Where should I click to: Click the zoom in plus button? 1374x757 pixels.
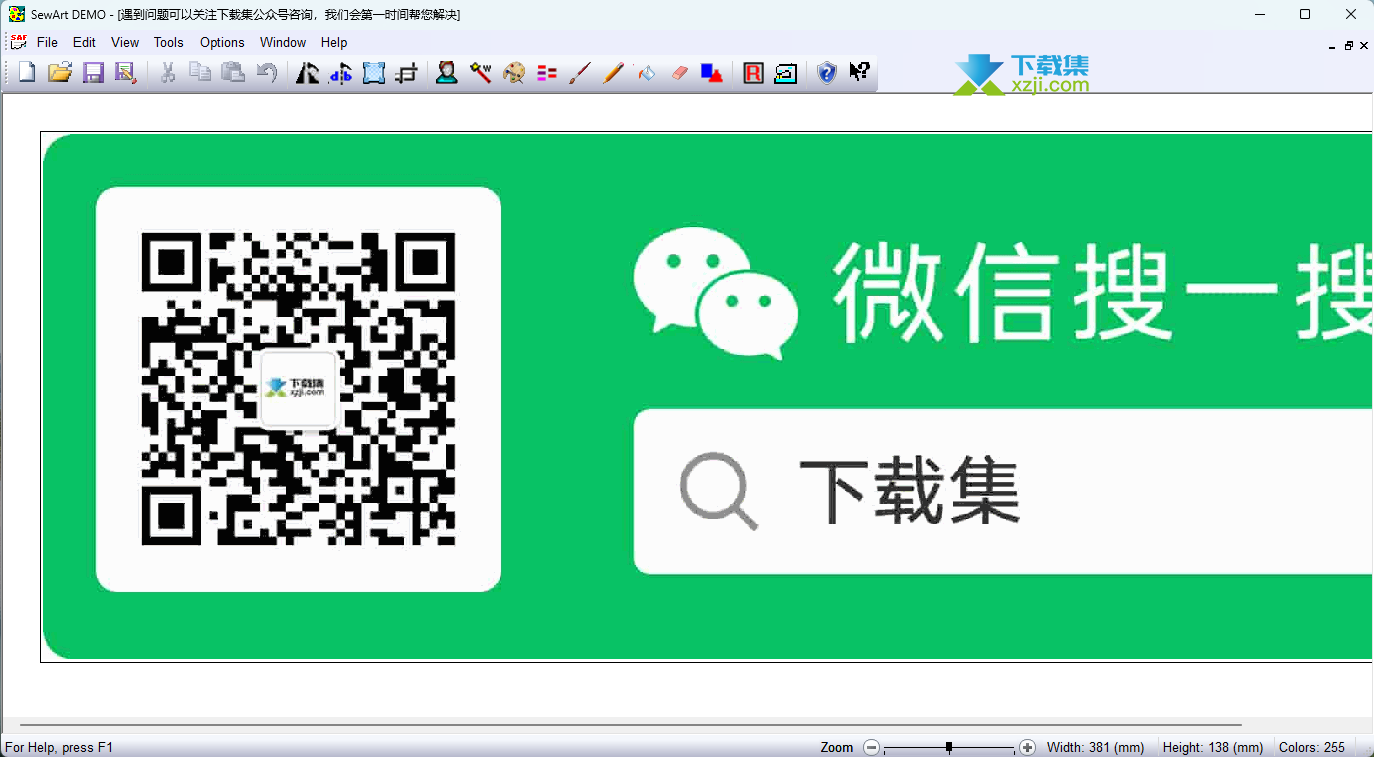[x=1027, y=747]
